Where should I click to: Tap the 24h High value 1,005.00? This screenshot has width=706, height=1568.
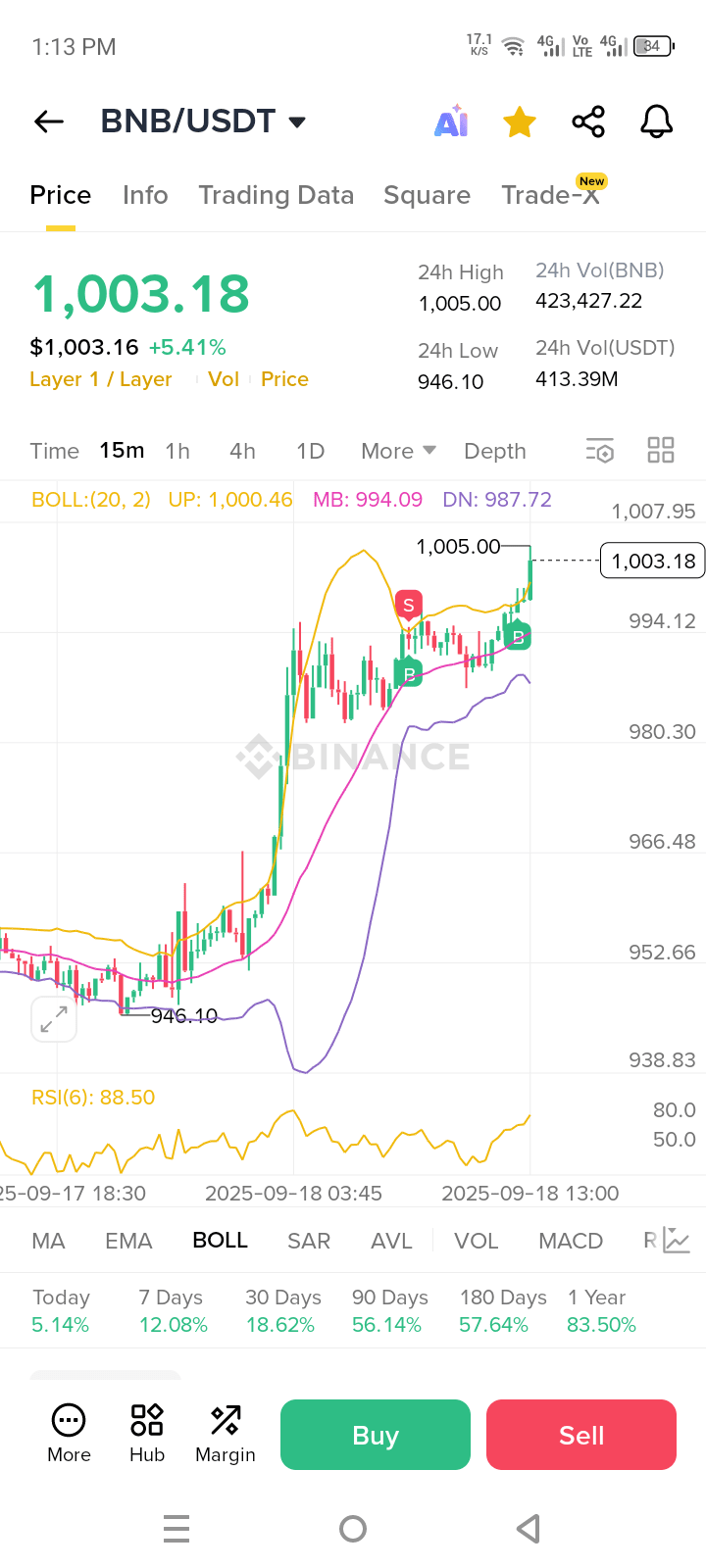pos(460,304)
